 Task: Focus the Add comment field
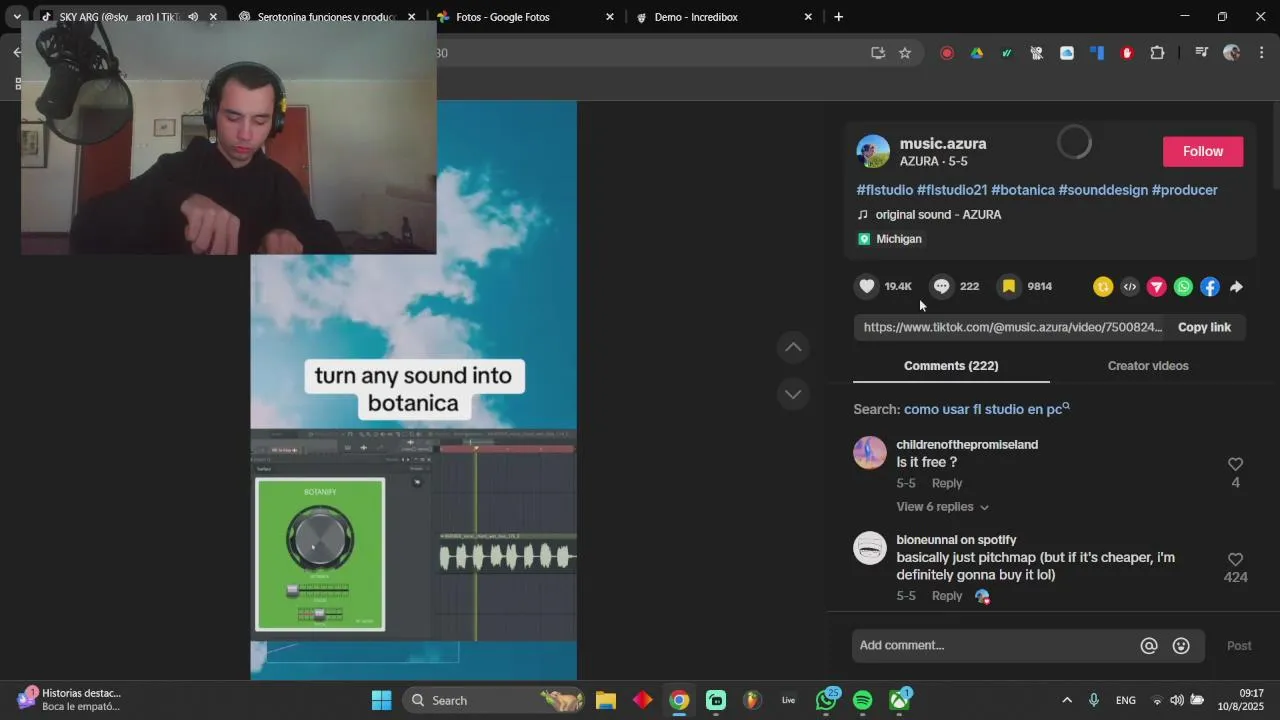995,646
